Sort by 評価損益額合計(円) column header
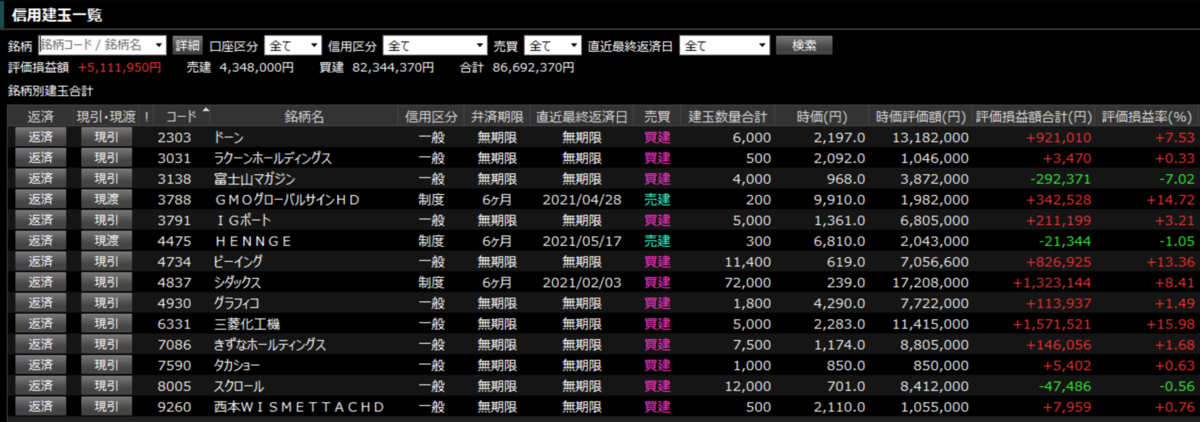The image size is (1200, 422). 1034,116
